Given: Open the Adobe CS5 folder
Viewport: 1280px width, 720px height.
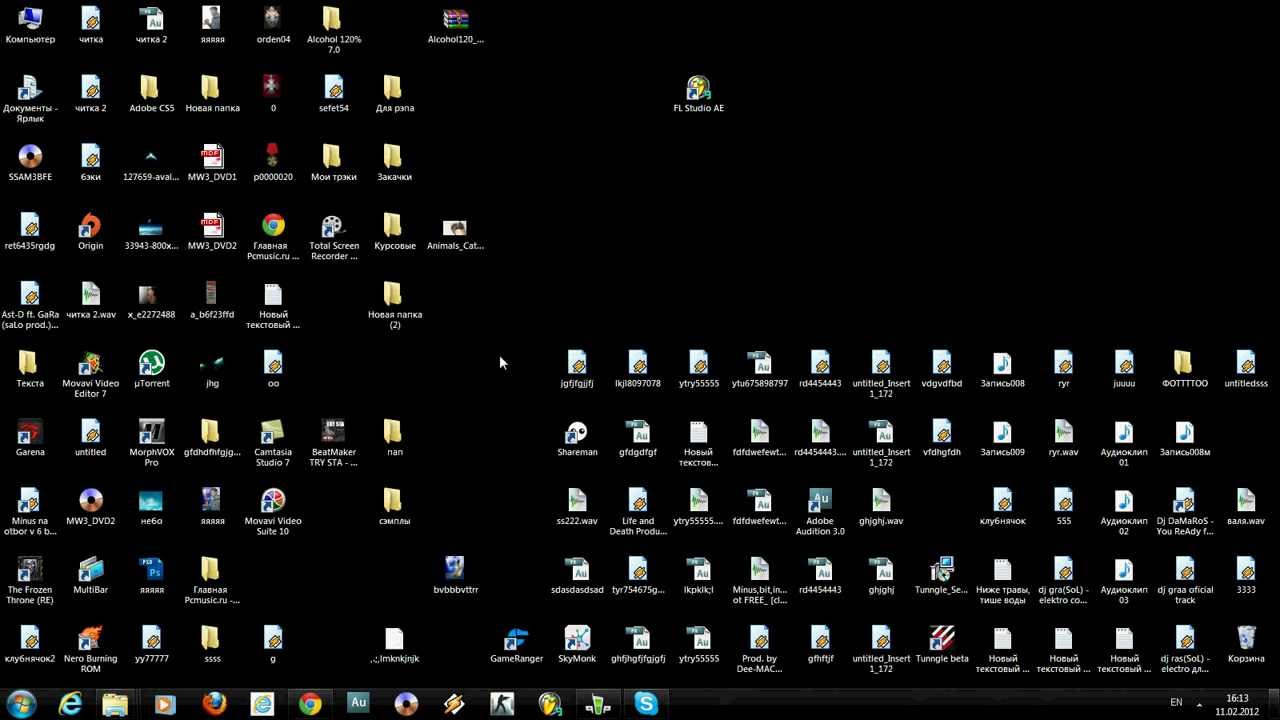Looking at the screenshot, I should coord(151,95).
